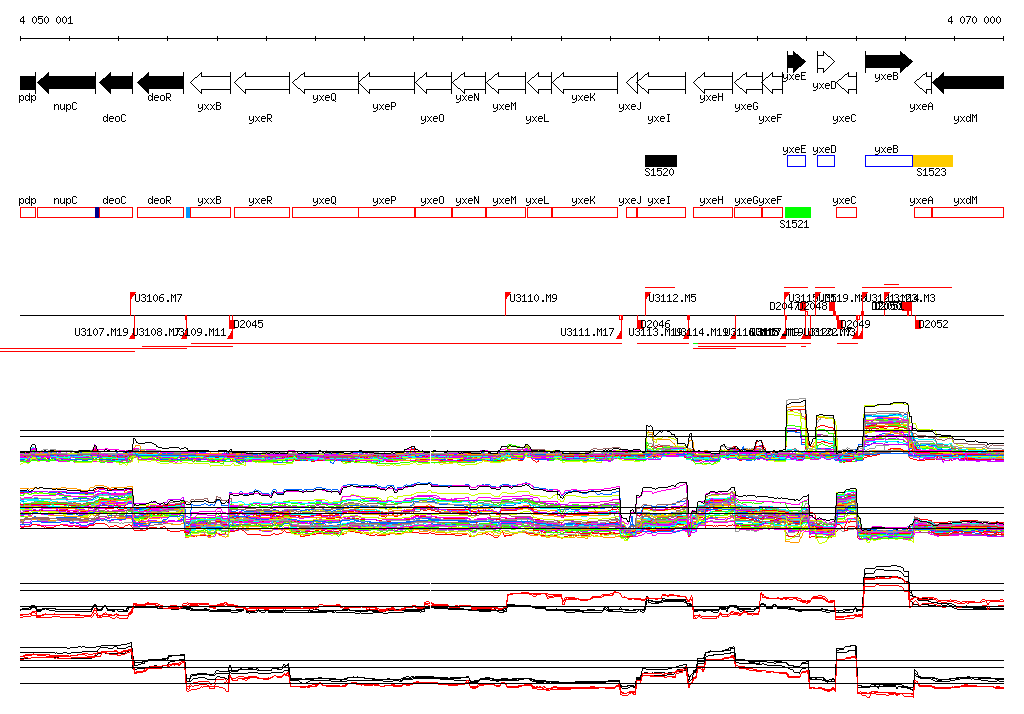
Task: Click the U3111.M17 marker label
Action: coord(586,333)
